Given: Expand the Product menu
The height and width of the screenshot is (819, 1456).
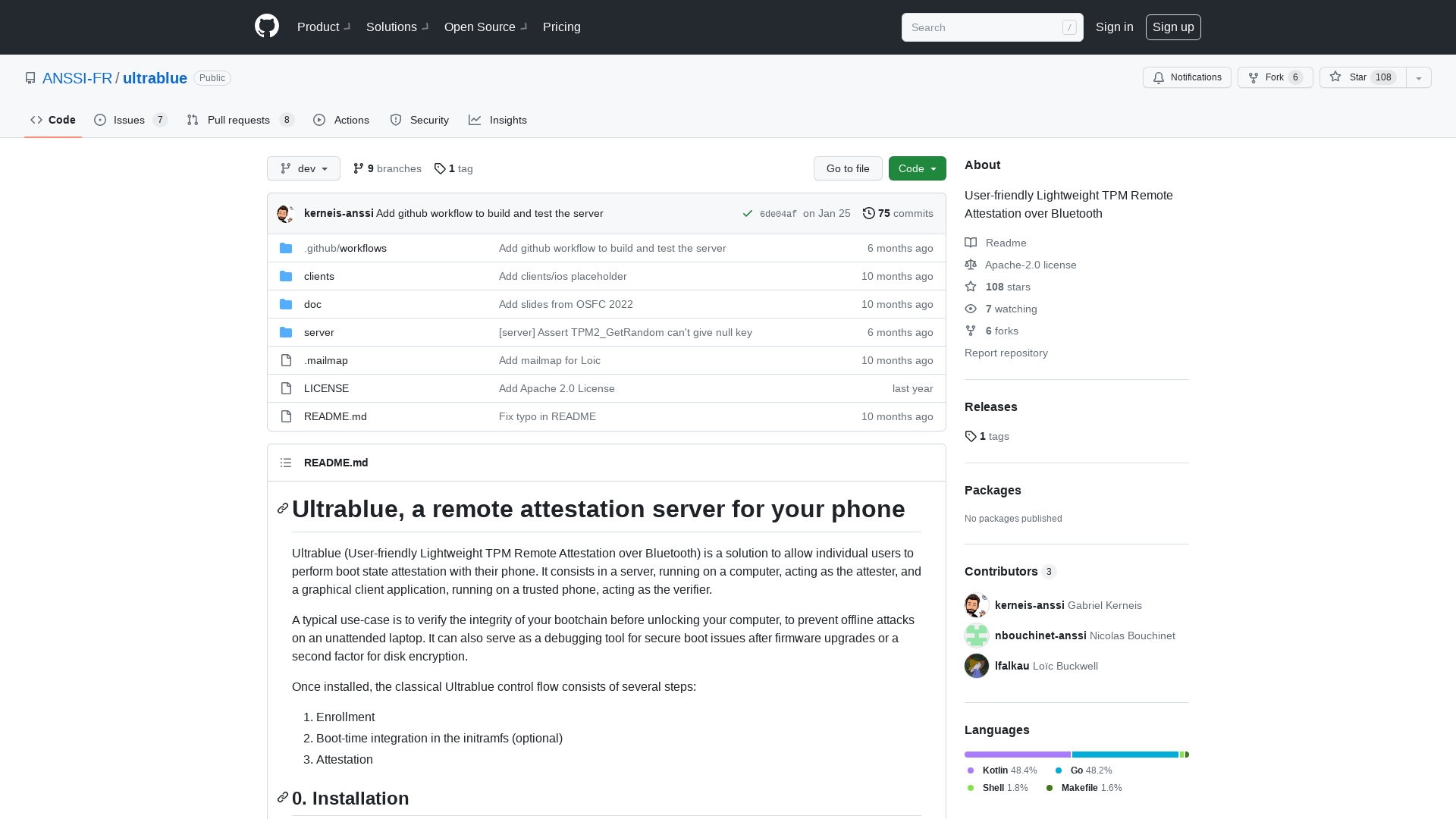Looking at the screenshot, I should click(x=324, y=27).
